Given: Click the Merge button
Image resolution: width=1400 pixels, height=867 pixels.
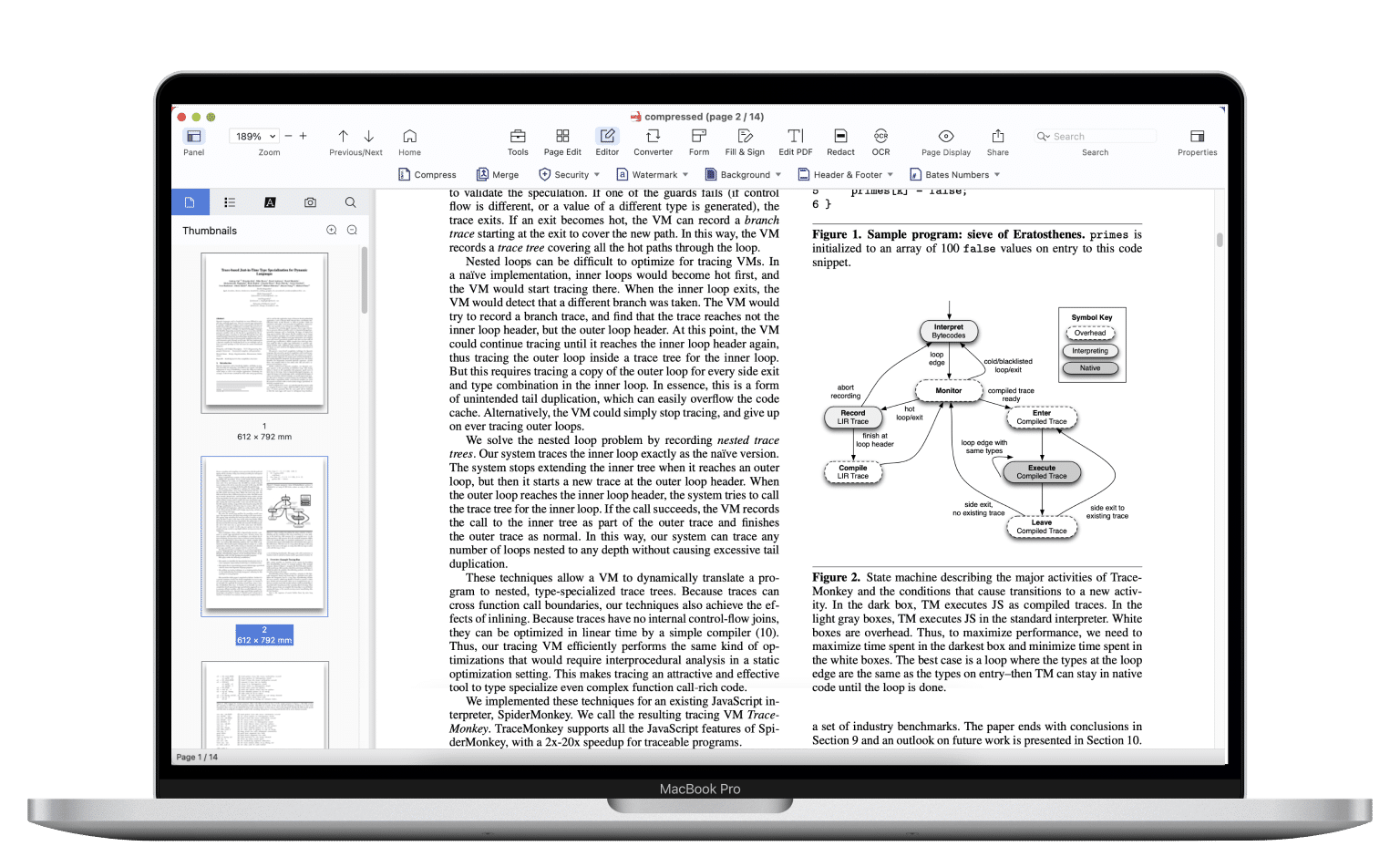Looking at the screenshot, I should [498, 174].
